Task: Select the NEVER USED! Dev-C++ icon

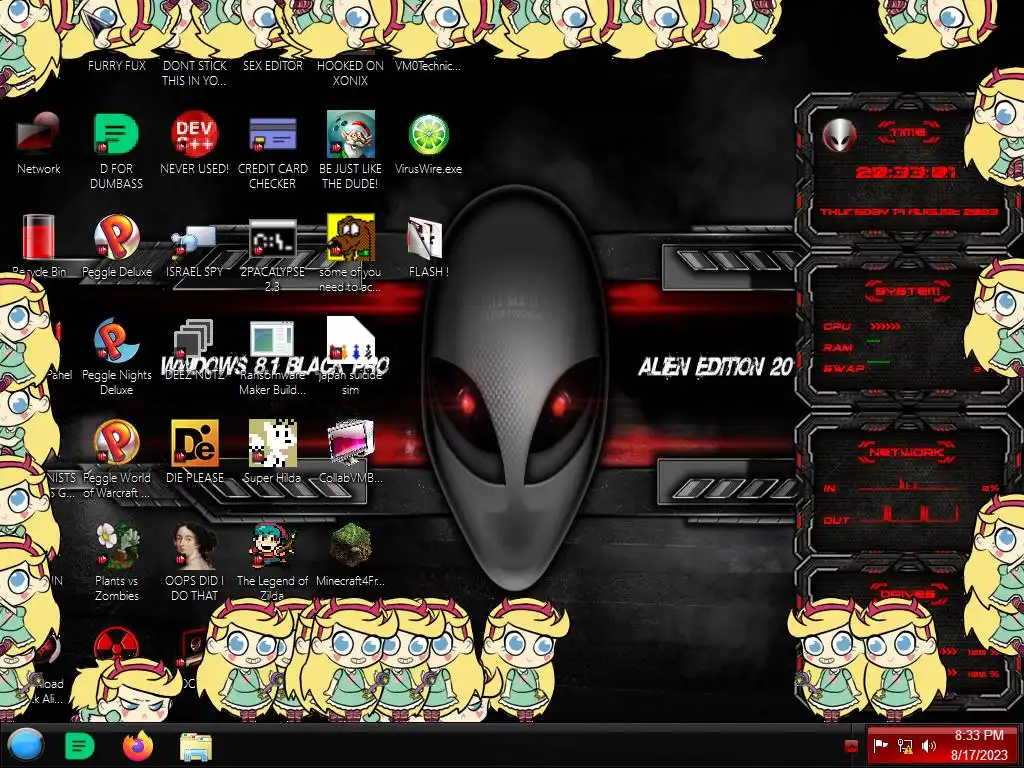Action: 195,134
